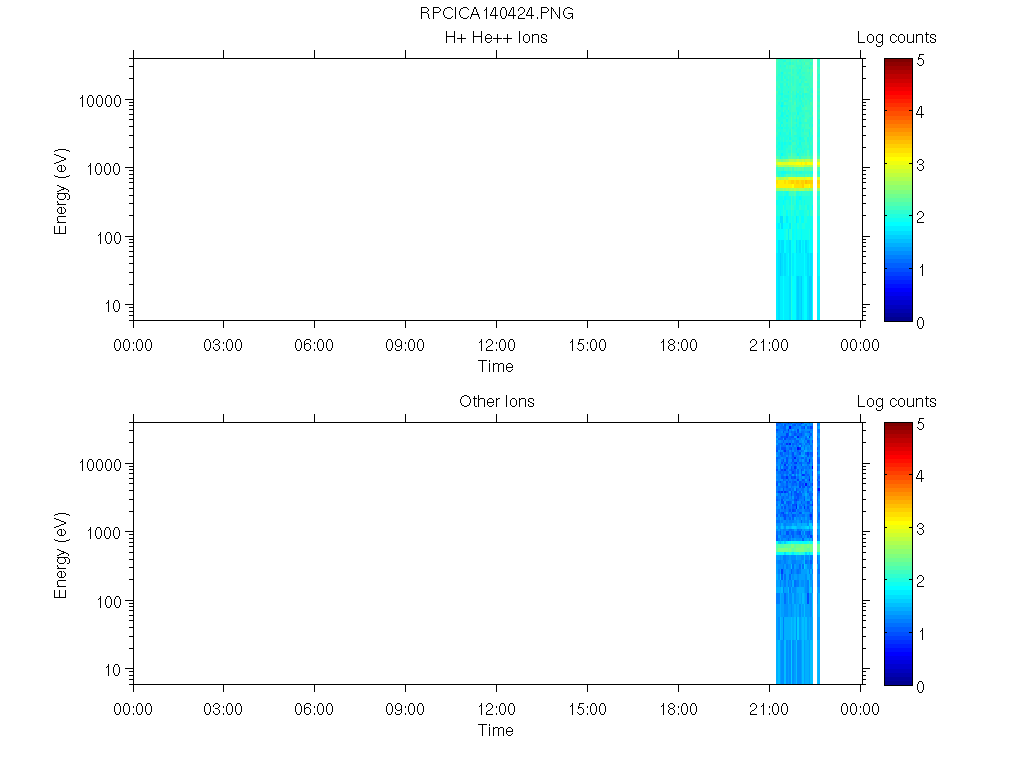Click the top plot's color scale bar

[x=898, y=190]
